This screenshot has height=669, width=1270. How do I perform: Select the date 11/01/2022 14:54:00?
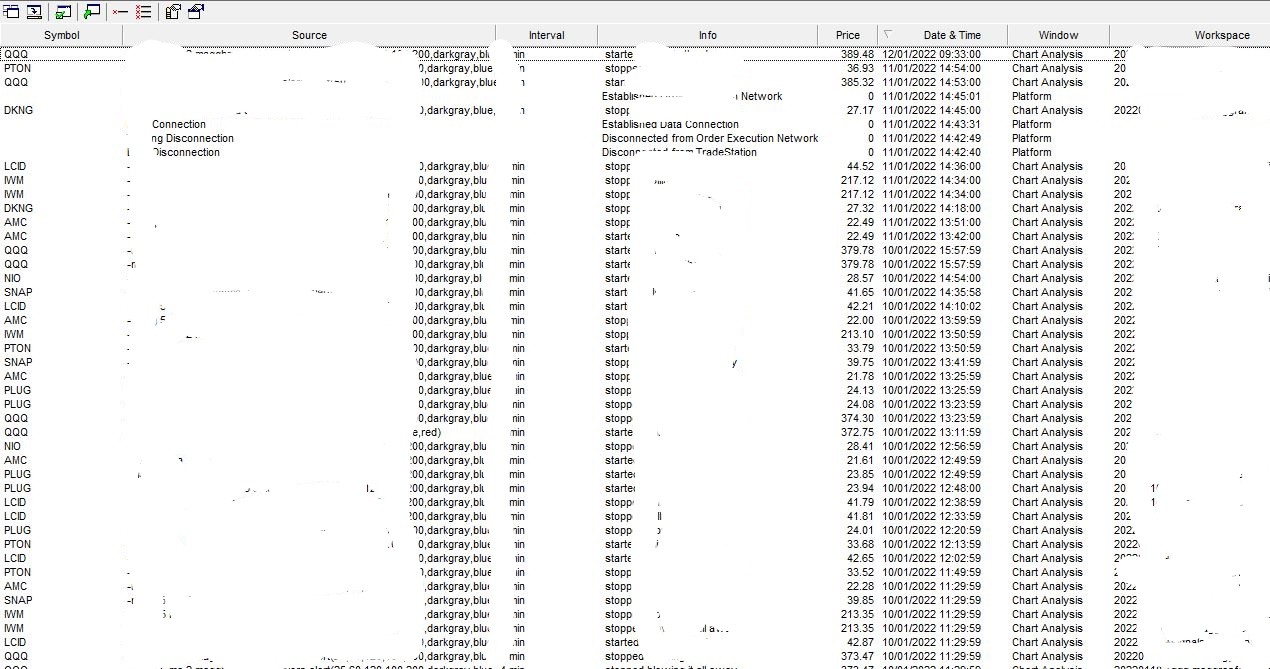pos(931,68)
